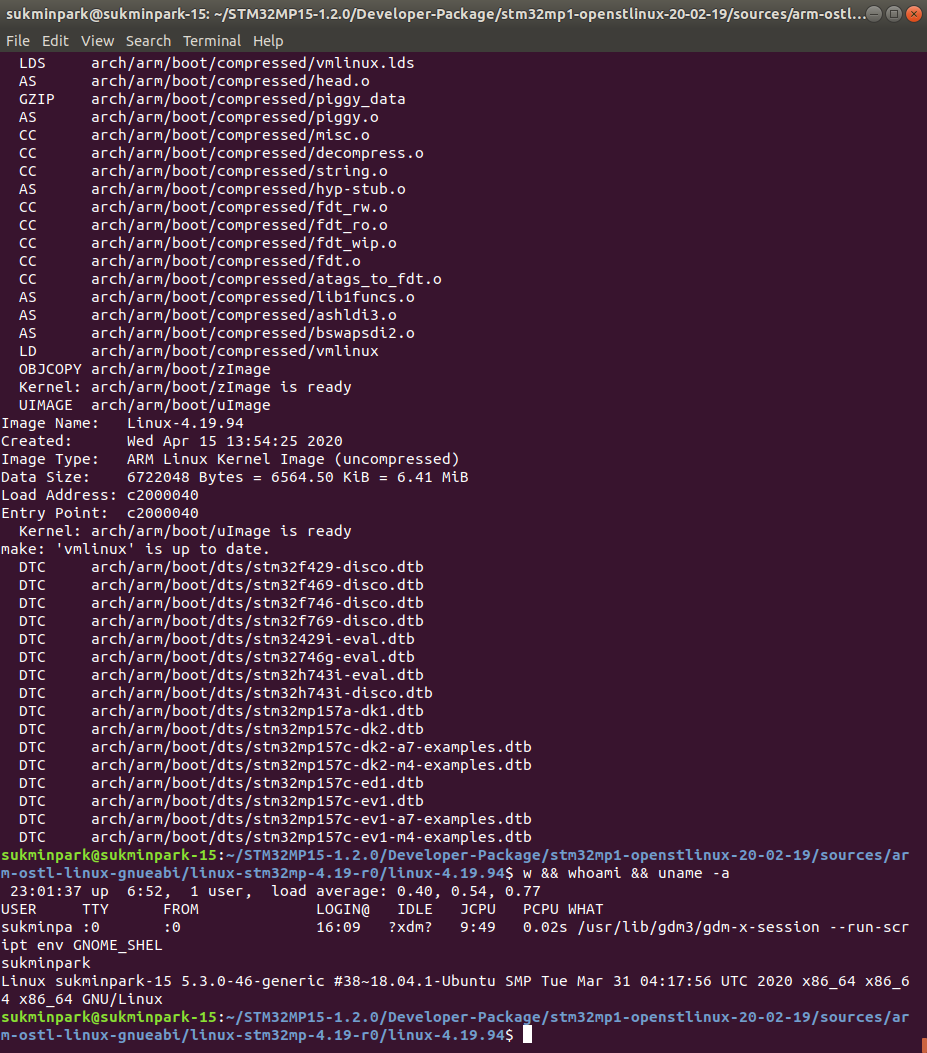Click the blinking cursor at the last prompt
Screen dimensions: 927x1053
click(527, 1035)
